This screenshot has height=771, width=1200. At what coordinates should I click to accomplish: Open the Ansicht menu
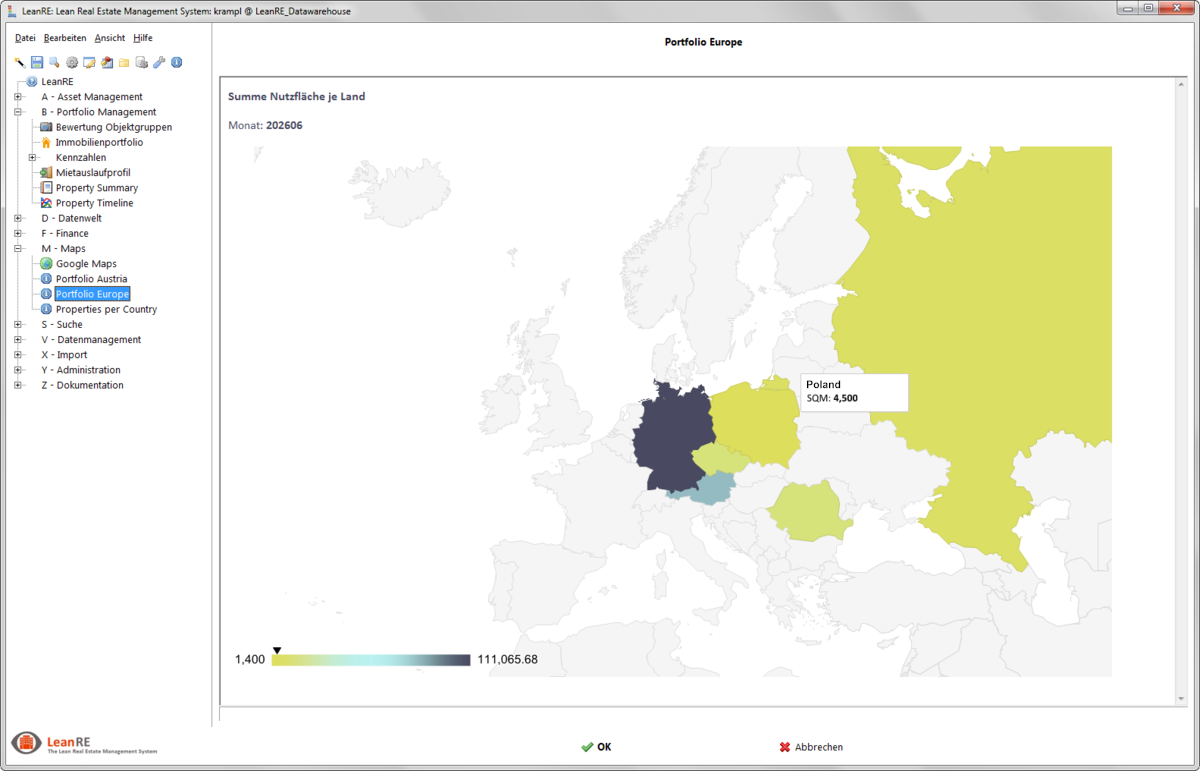tap(110, 38)
